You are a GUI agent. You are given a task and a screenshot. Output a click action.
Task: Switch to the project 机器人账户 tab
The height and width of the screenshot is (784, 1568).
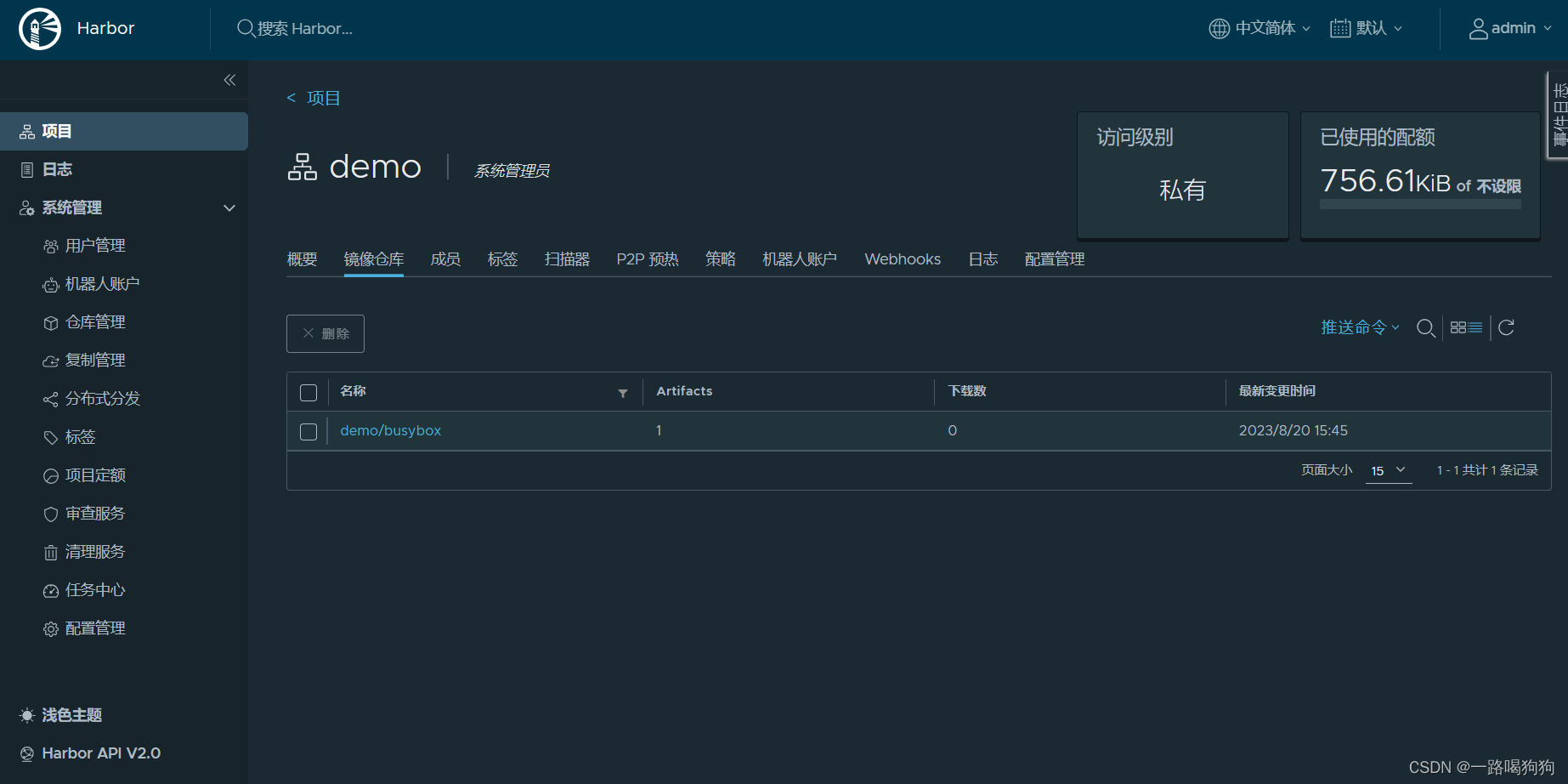pyautogui.click(x=800, y=259)
